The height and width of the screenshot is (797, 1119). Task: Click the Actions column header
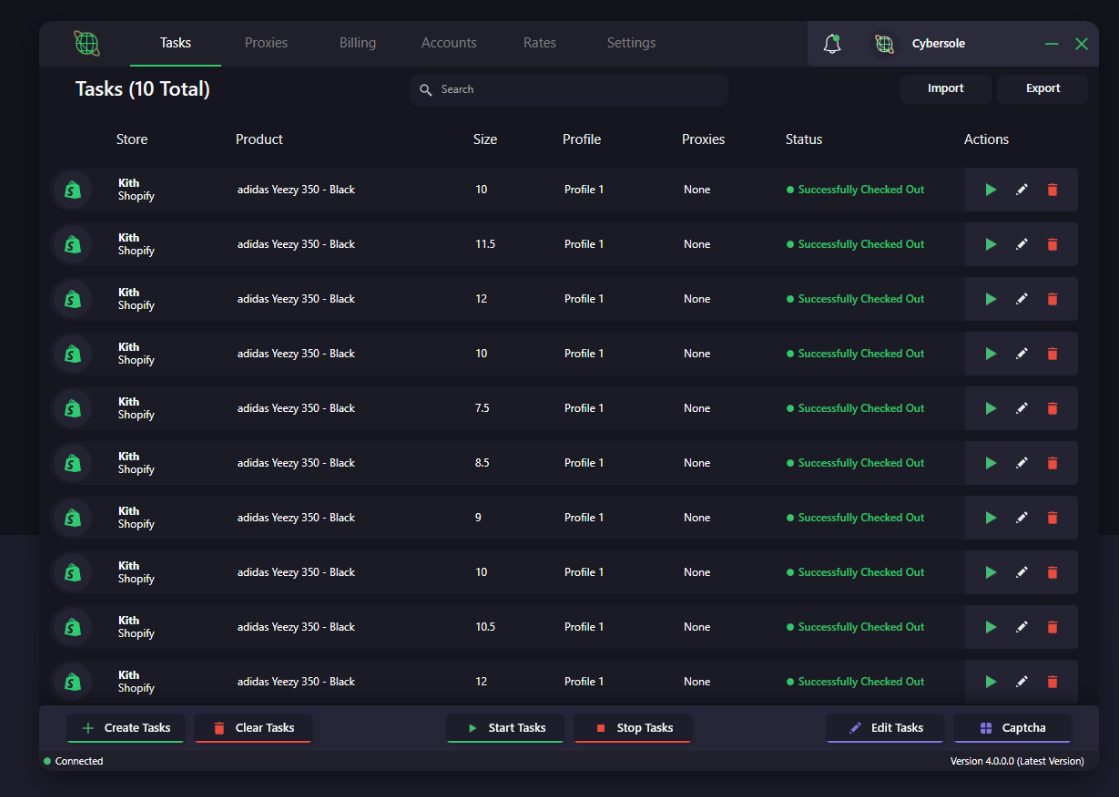(x=986, y=139)
